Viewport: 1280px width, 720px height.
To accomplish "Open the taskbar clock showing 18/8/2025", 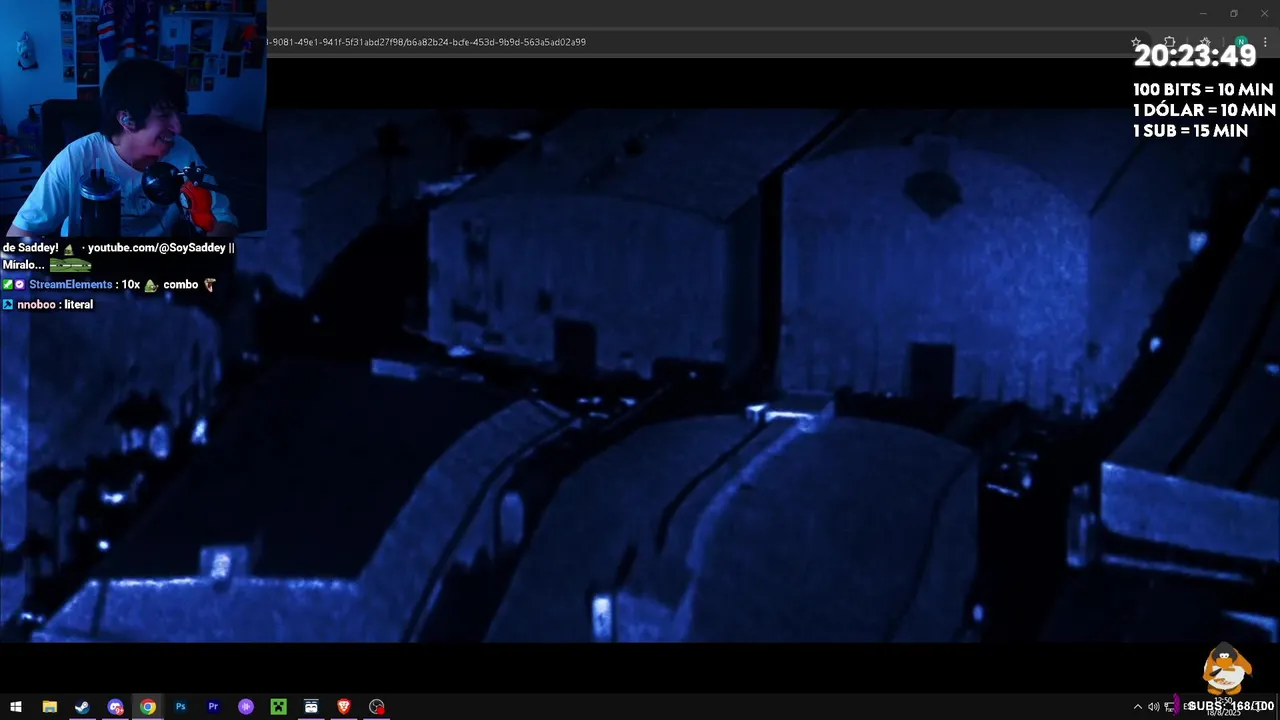I will tap(1224, 707).
